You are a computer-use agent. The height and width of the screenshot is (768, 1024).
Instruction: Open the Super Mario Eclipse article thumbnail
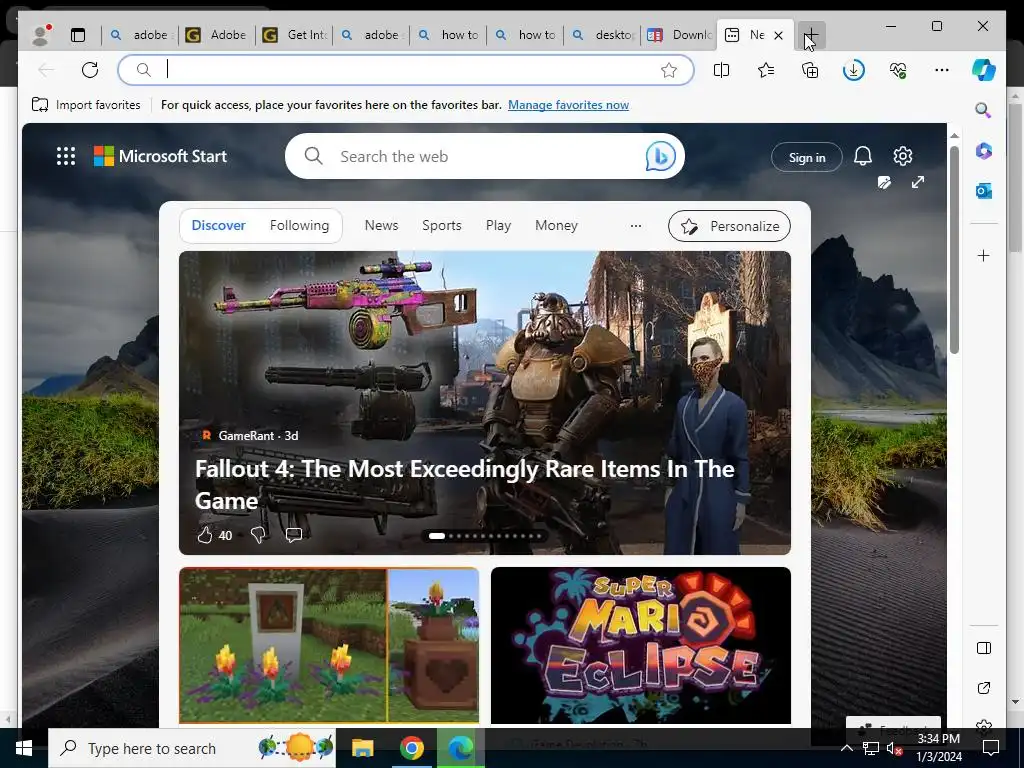[x=641, y=645]
